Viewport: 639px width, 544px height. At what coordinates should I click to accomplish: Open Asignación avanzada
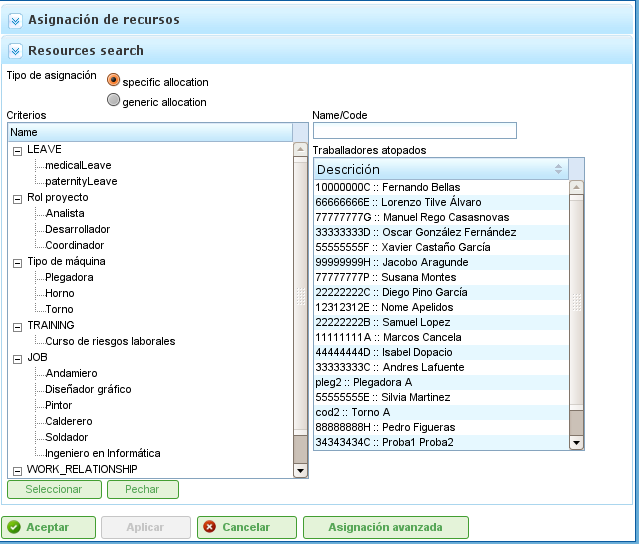[385, 527]
